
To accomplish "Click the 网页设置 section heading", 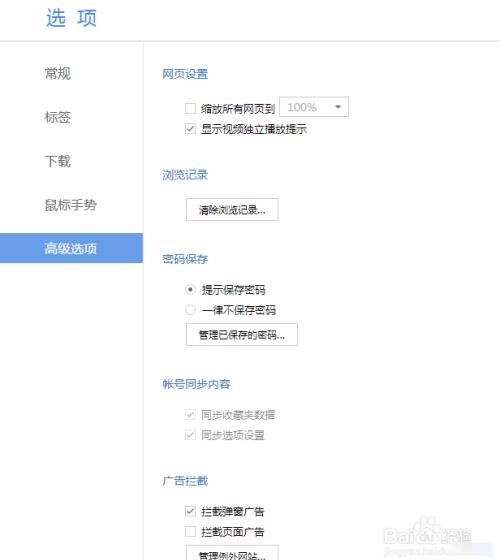I will click(185, 74).
